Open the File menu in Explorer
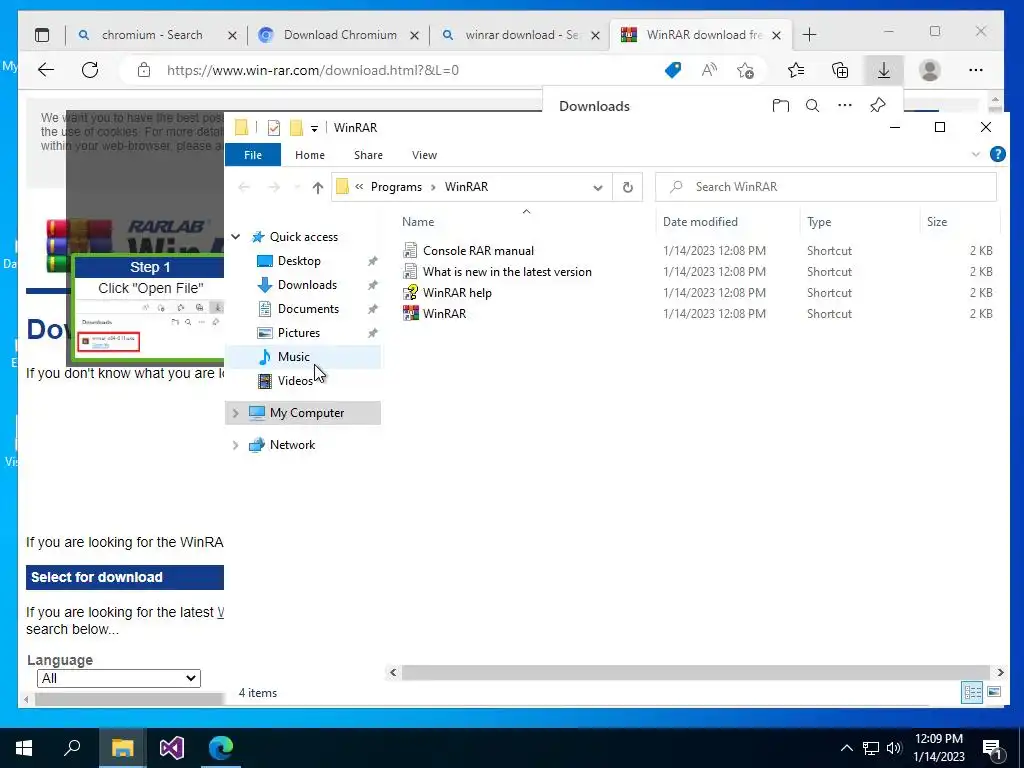Image resolution: width=1024 pixels, height=768 pixels. (x=253, y=155)
